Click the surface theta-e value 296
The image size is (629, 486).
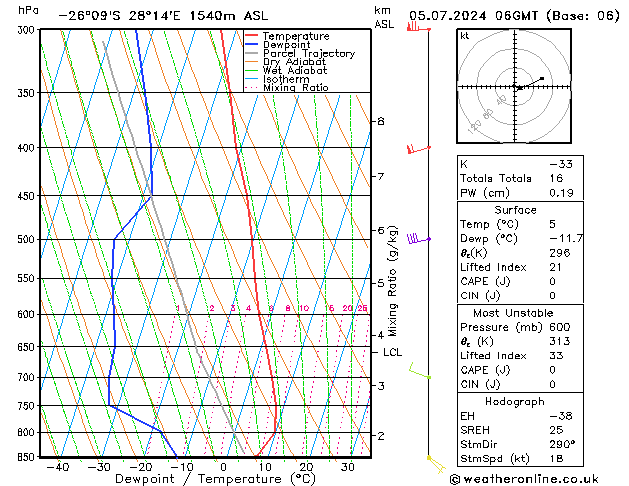560,253
